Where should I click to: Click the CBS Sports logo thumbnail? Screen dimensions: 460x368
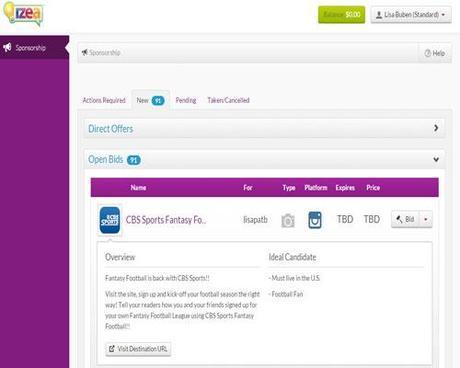[110, 220]
